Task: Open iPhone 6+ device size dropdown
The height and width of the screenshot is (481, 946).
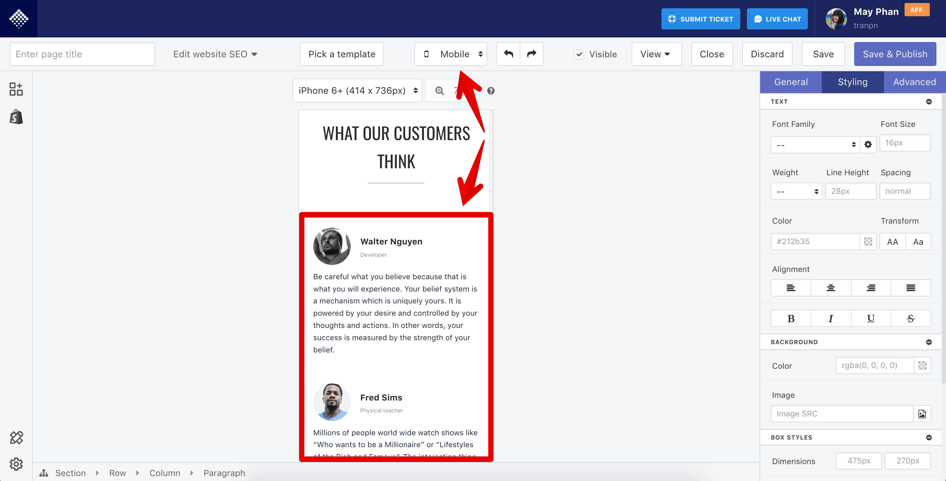Action: 357,91
